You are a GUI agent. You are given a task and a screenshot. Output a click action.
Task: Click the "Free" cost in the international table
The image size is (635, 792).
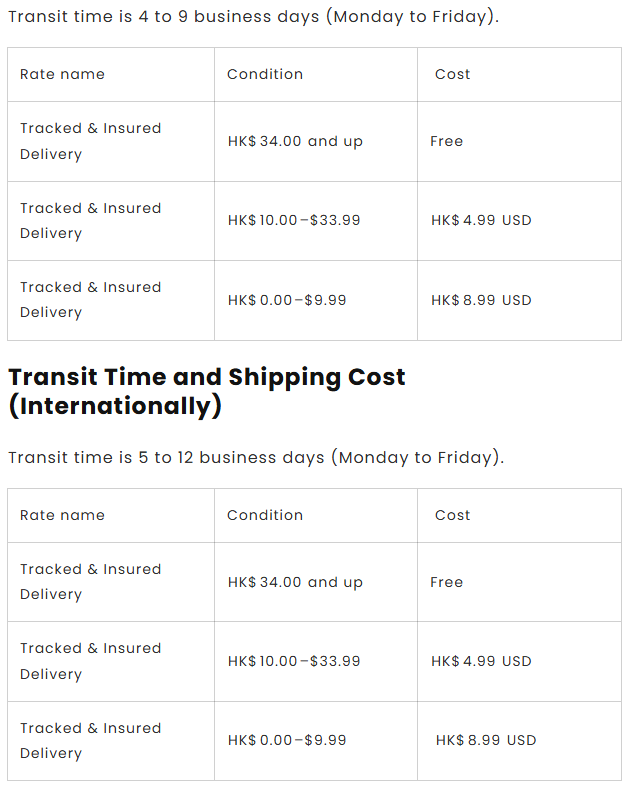[x=447, y=582]
